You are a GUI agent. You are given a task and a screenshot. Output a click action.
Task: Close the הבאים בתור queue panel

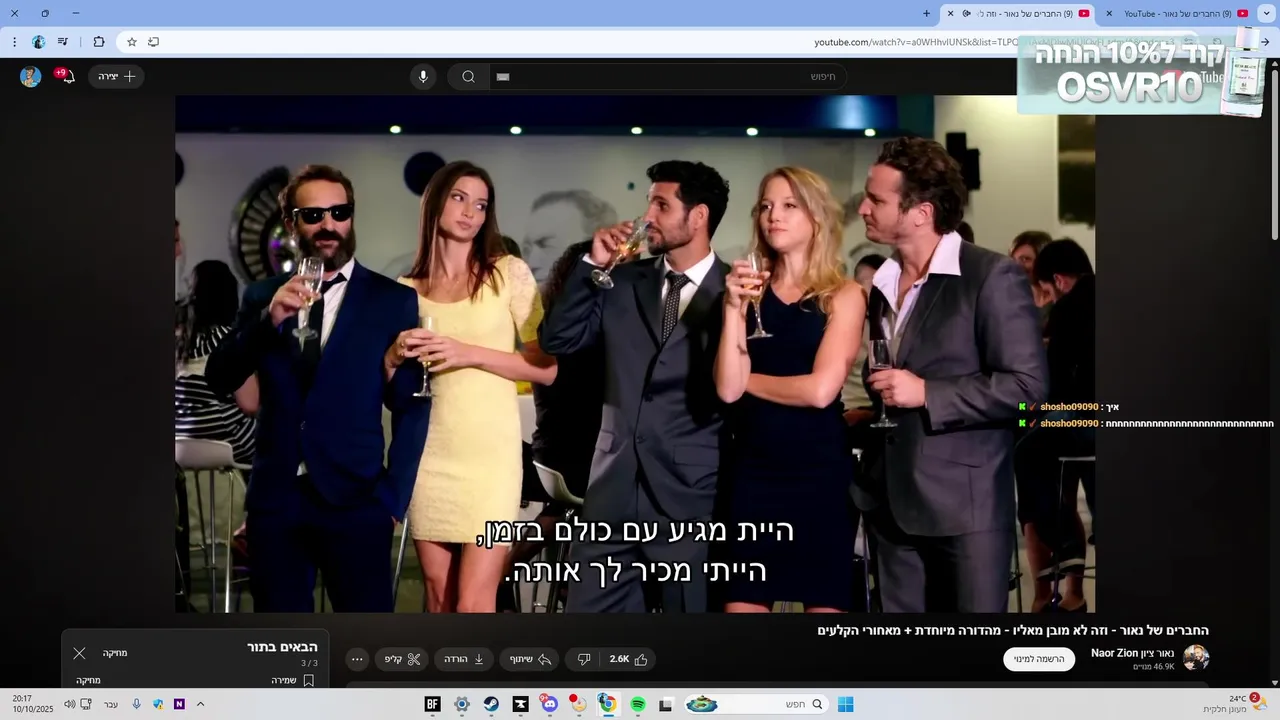tap(79, 653)
